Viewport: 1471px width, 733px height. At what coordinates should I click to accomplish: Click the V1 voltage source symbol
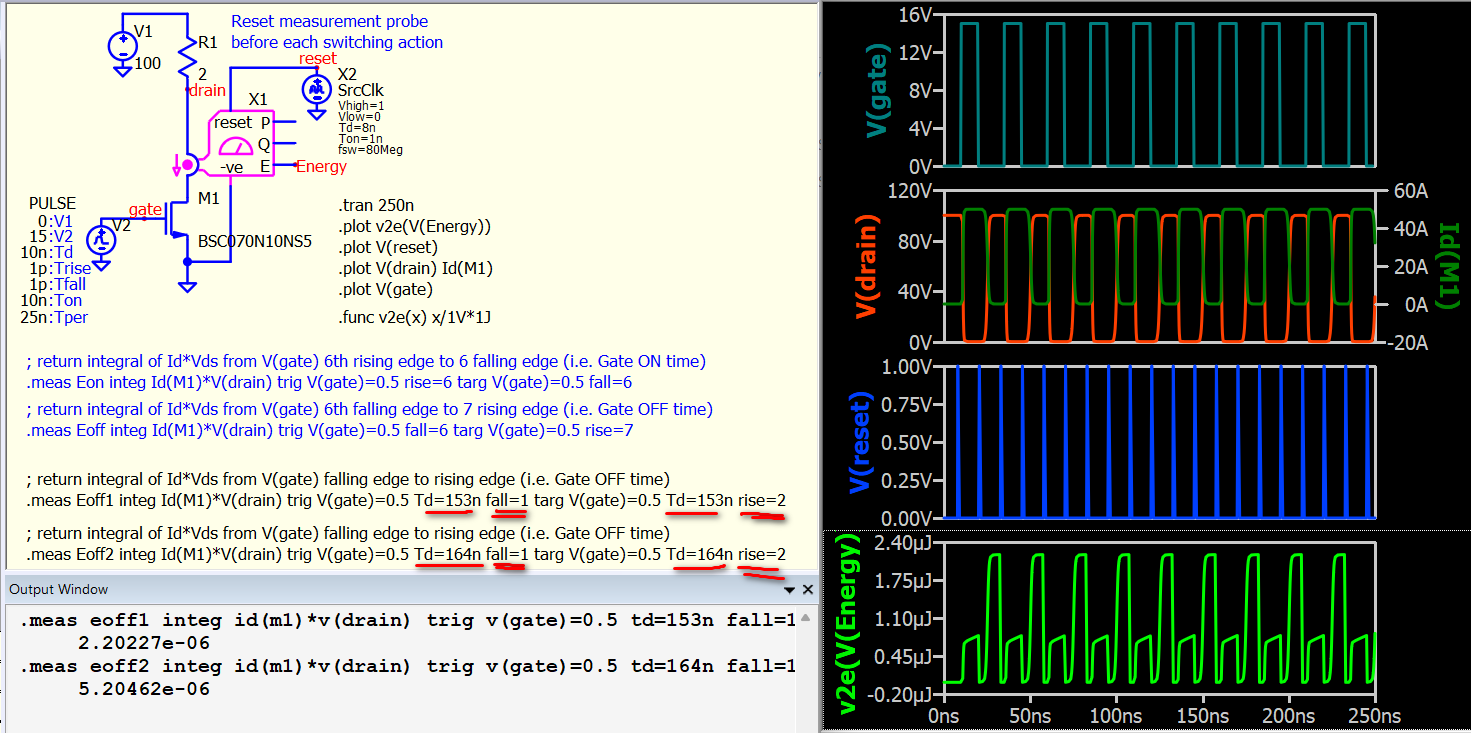(122, 45)
